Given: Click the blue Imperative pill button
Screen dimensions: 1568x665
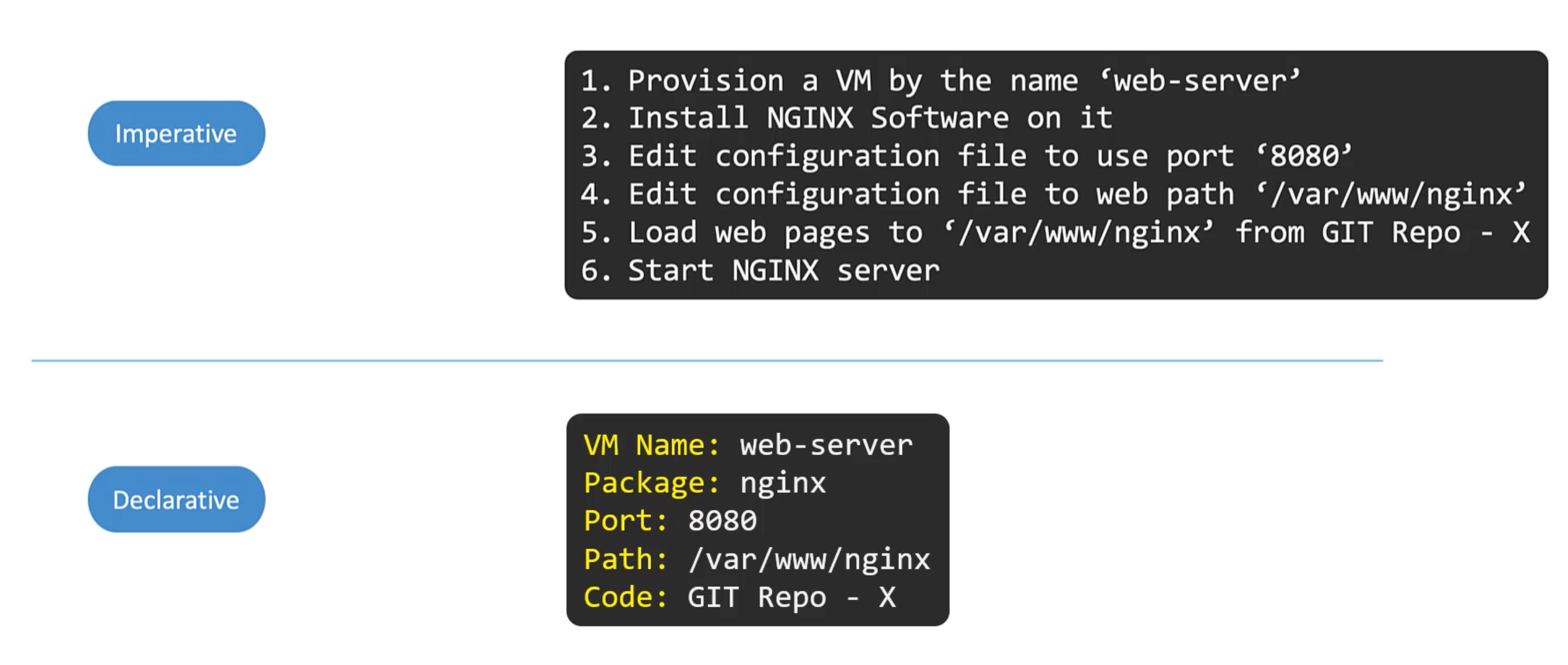Looking at the screenshot, I should point(177,133).
